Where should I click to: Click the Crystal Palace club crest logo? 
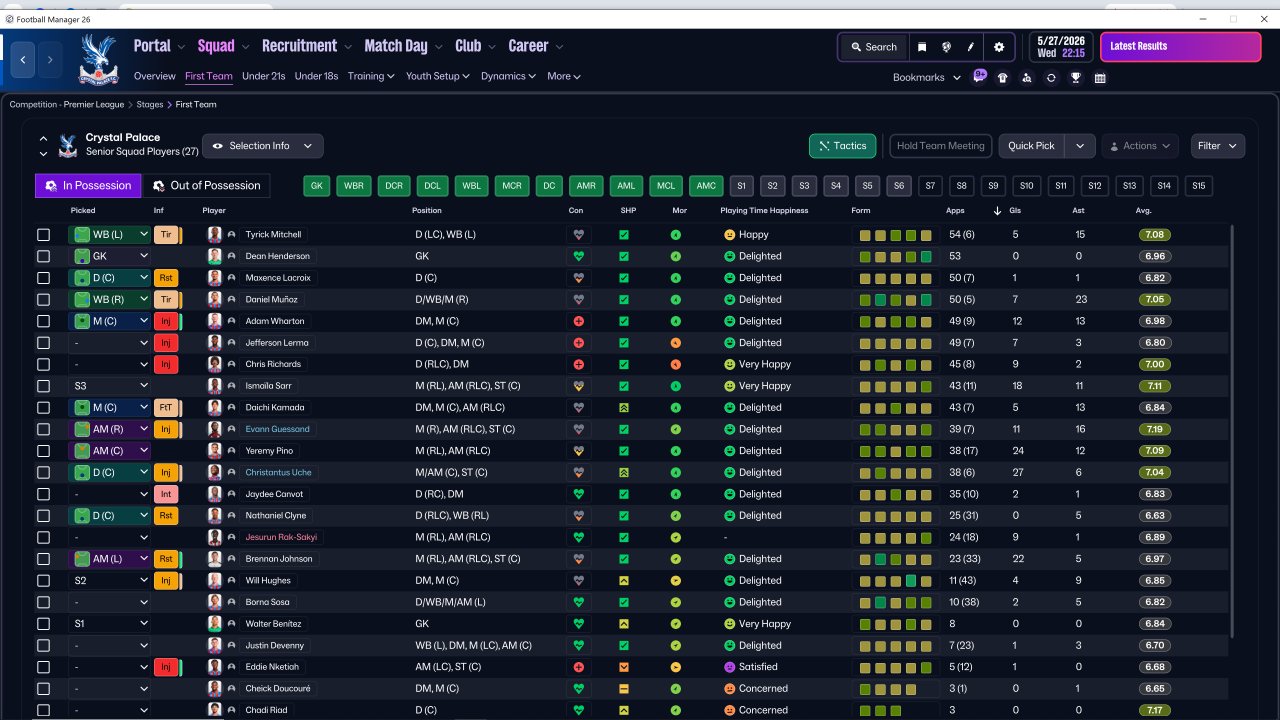coord(98,59)
